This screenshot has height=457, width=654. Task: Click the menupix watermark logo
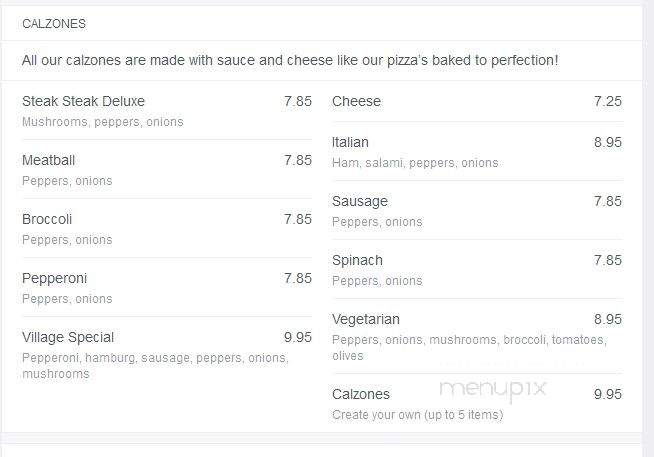click(493, 389)
